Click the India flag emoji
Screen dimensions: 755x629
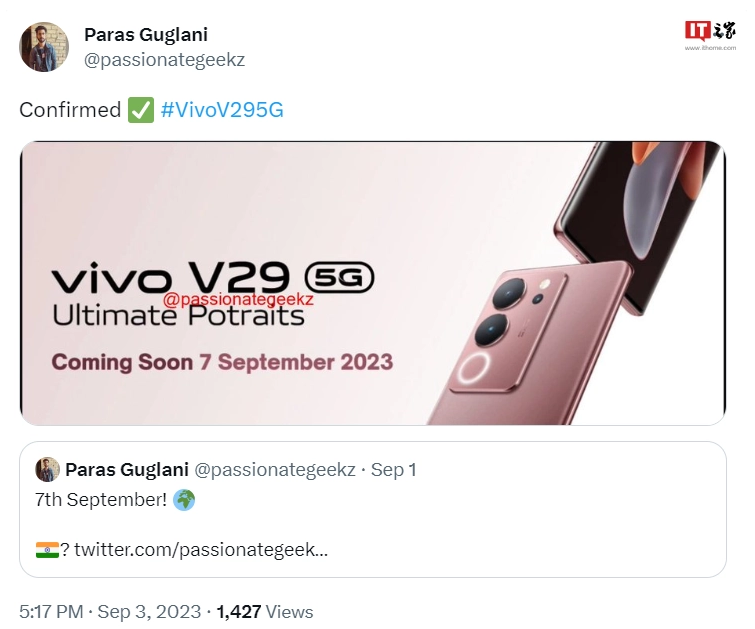(x=47, y=550)
